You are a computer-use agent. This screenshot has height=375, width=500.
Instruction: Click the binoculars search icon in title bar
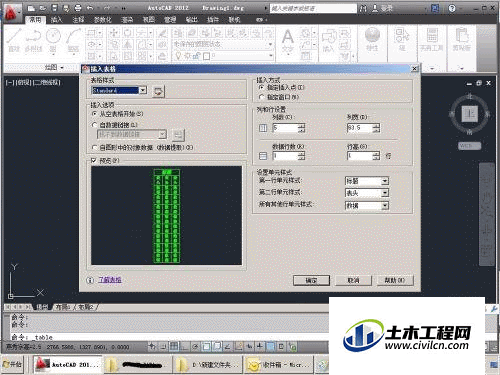pos(363,8)
